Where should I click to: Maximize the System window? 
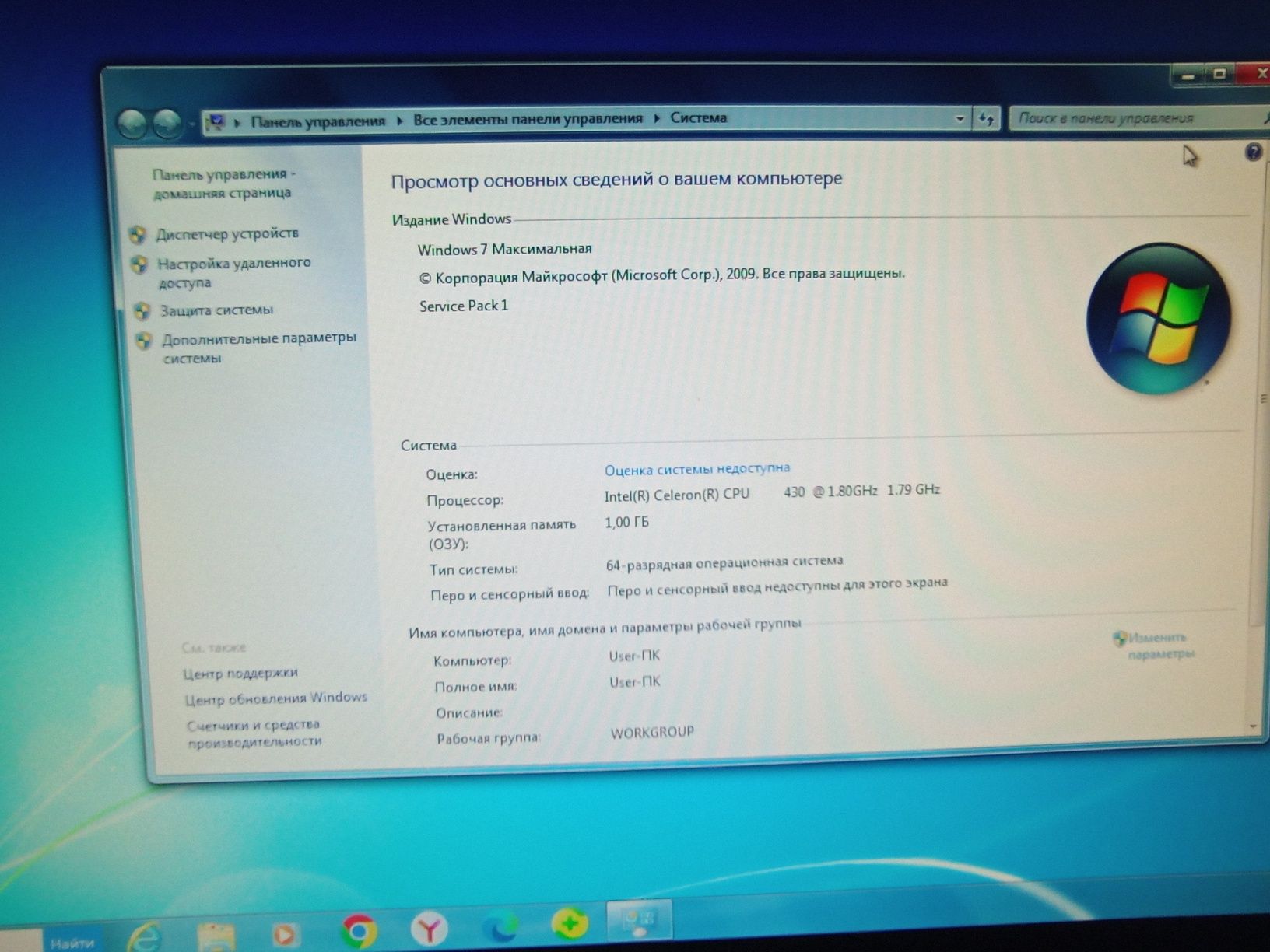pos(1219,74)
